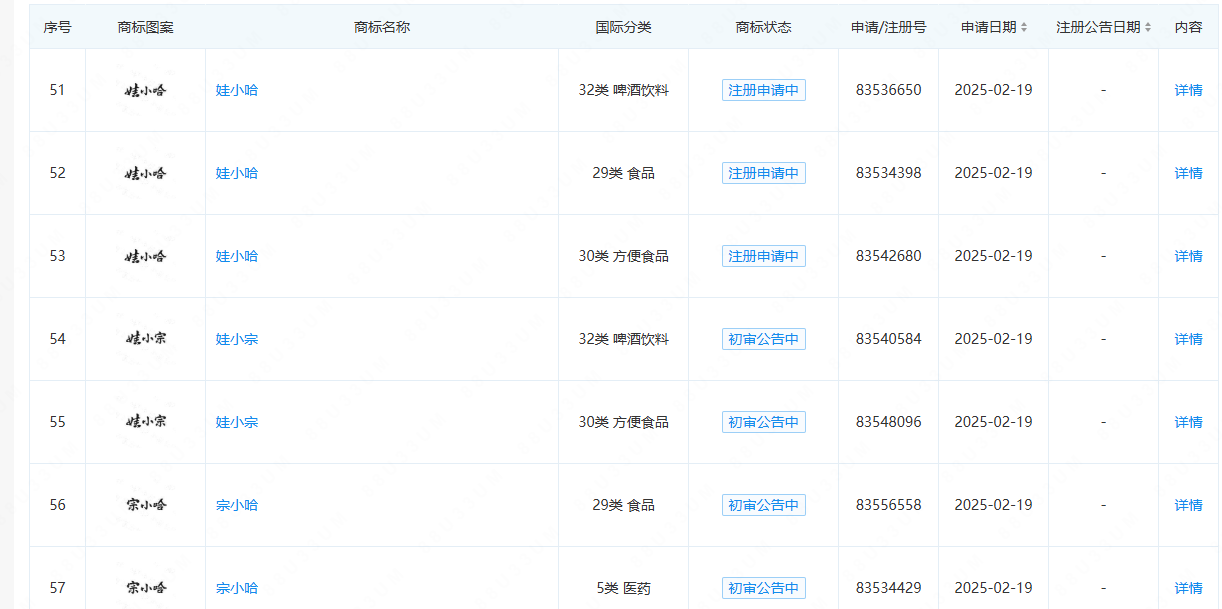Viewport: 1222px width, 609px height.
Task: Click 注册申请中 status badge in row 51
Action: coord(763,90)
